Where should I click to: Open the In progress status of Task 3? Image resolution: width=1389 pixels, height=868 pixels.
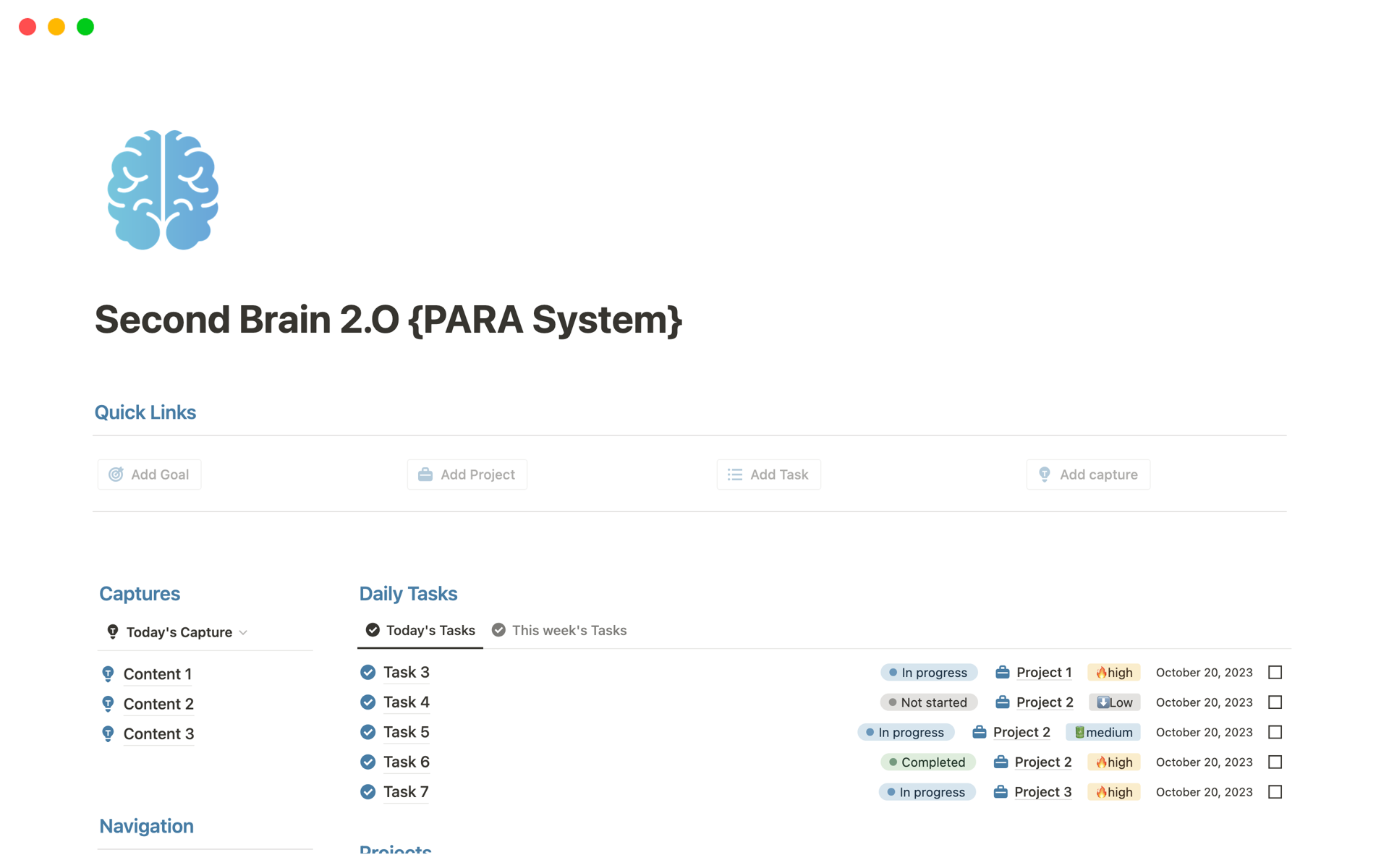point(928,673)
